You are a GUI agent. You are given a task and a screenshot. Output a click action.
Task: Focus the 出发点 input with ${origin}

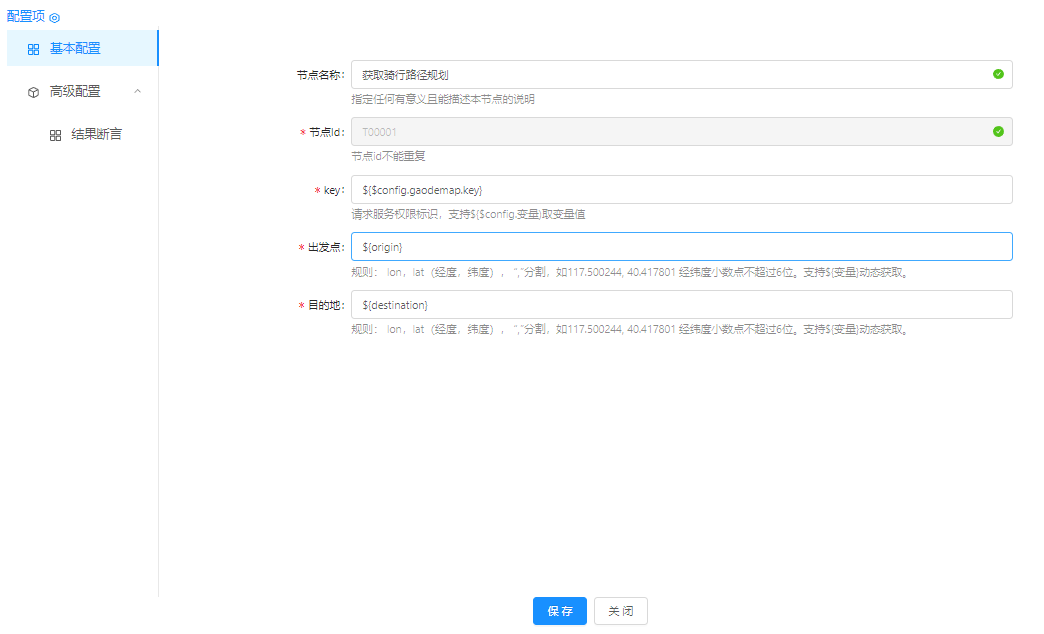(x=680, y=247)
